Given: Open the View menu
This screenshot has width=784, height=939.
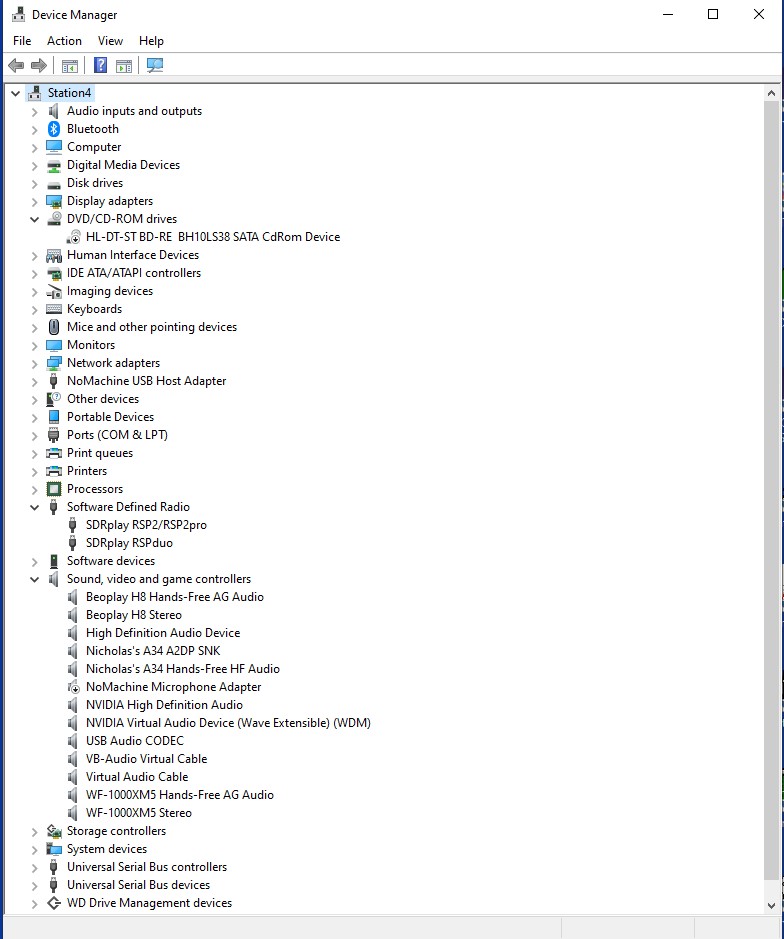Looking at the screenshot, I should coord(110,41).
